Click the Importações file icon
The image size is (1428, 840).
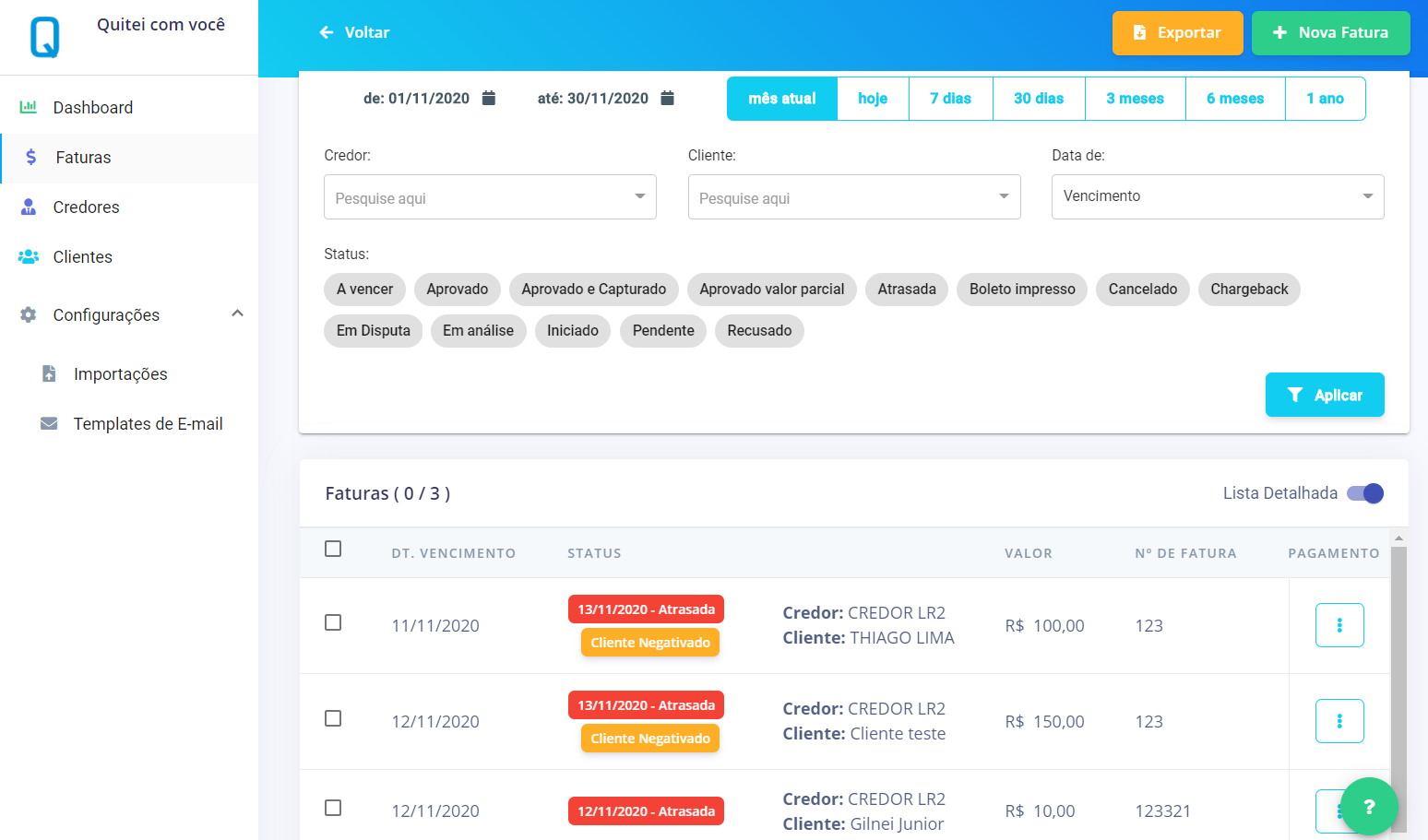(x=49, y=373)
